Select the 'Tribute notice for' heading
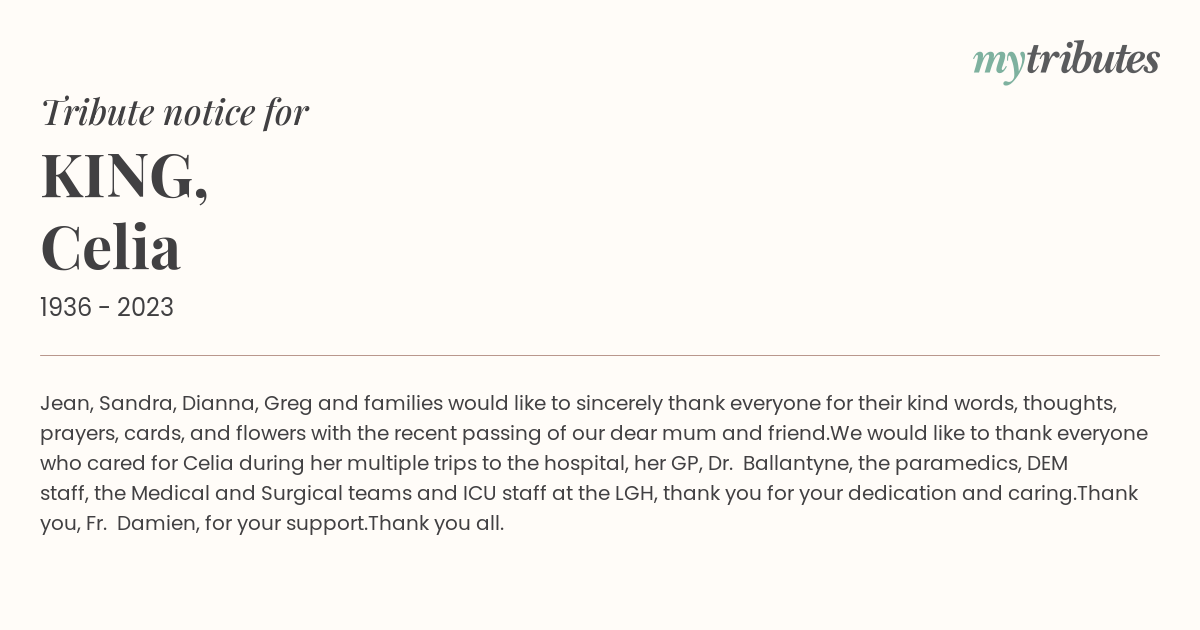Screen dimensions: 1200x630 pos(175,112)
